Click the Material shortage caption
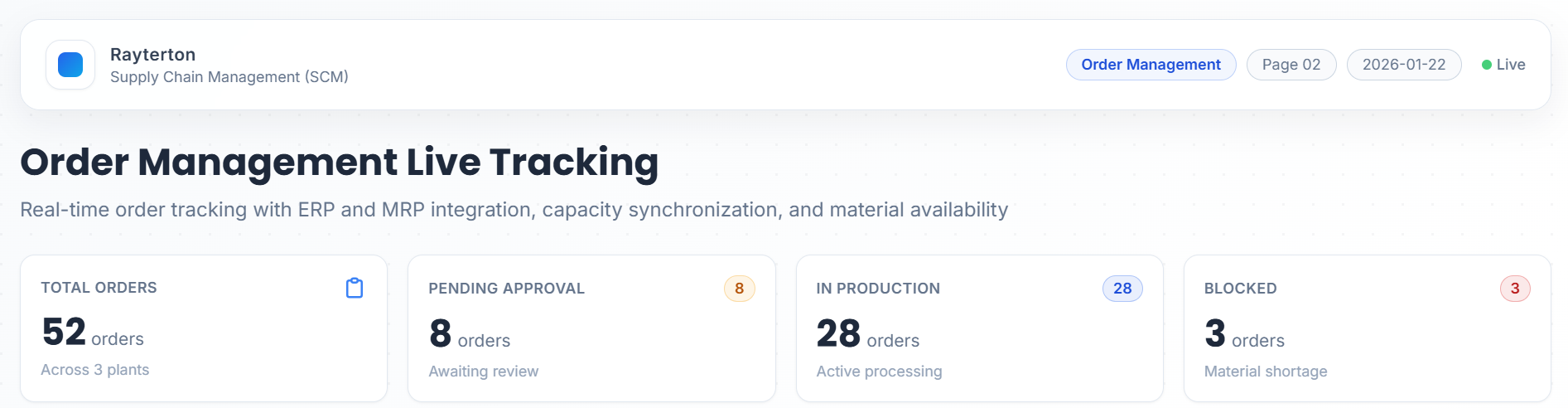 click(x=1266, y=372)
